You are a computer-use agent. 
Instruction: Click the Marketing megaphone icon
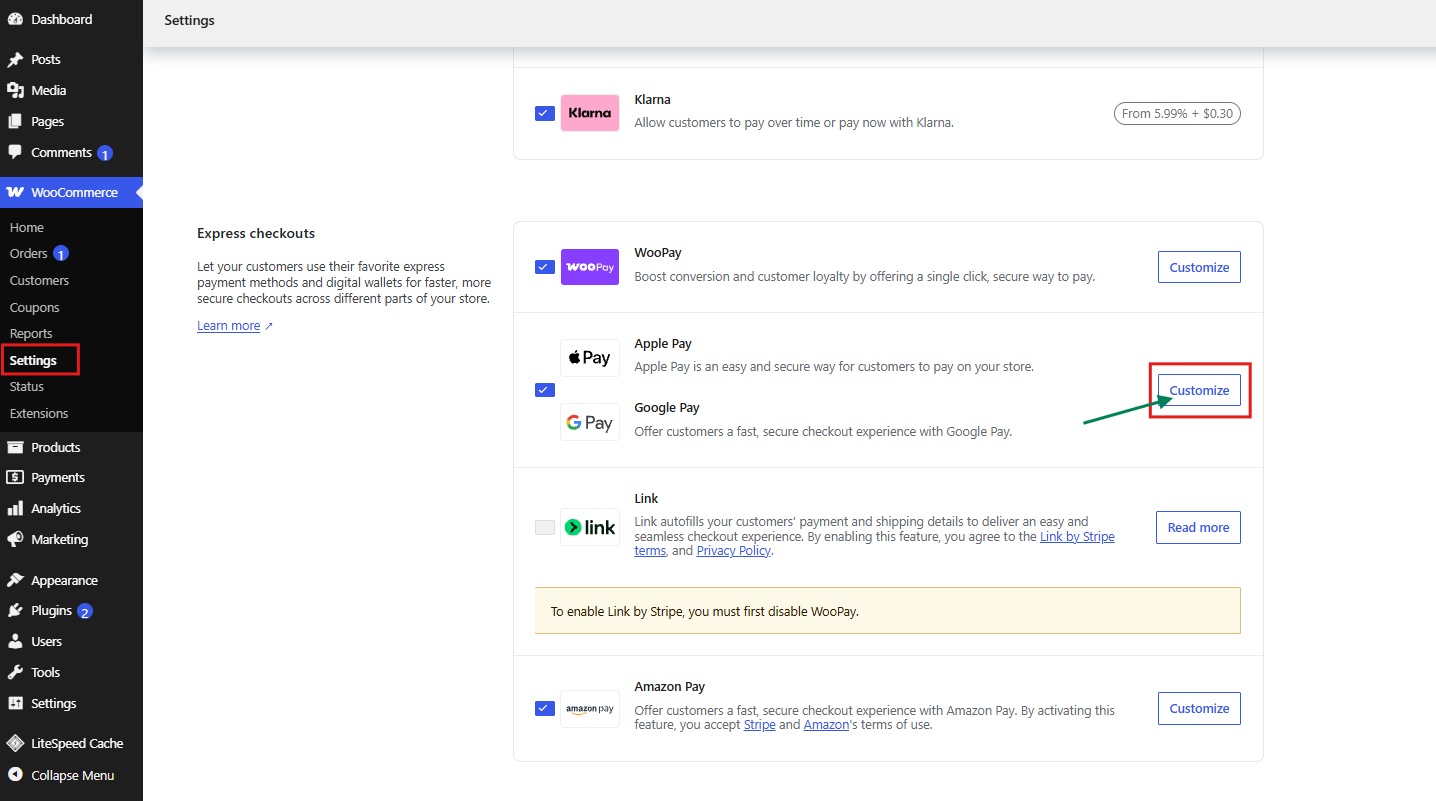(x=15, y=539)
